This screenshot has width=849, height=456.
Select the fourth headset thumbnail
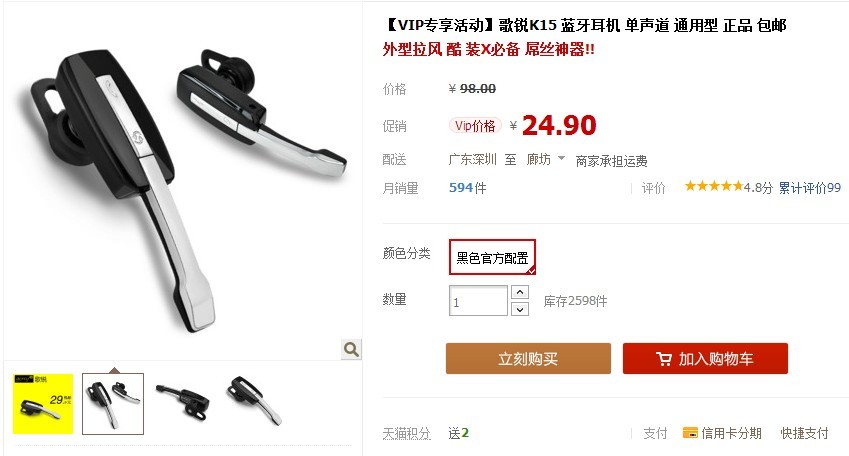tap(253, 403)
